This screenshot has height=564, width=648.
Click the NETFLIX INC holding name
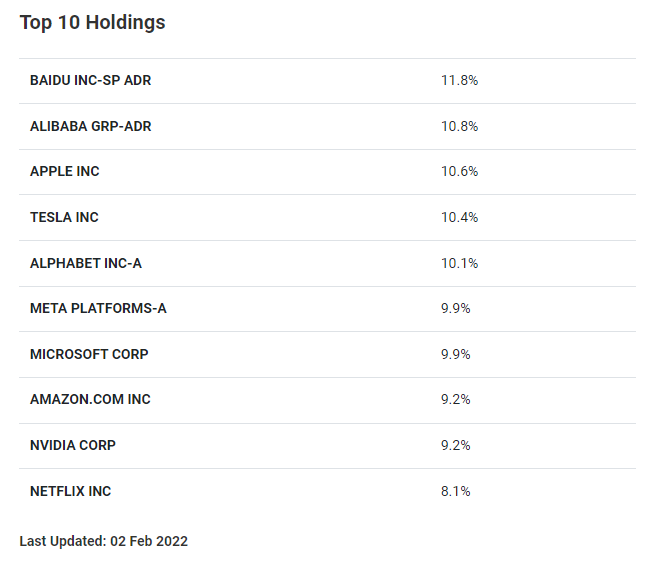click(71, 491)
